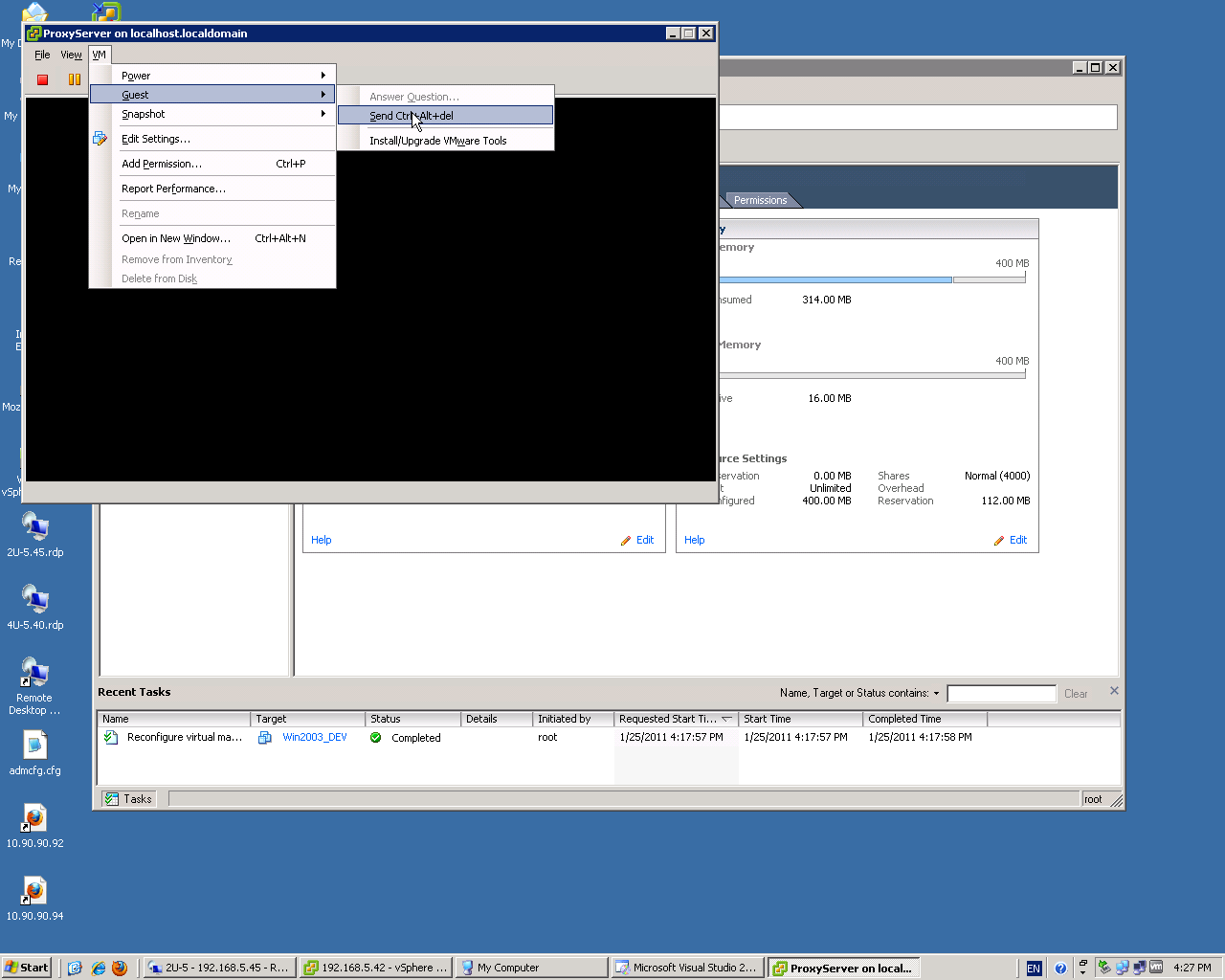Click the Show Desktop quick launch icon

(x=76, y=968)
